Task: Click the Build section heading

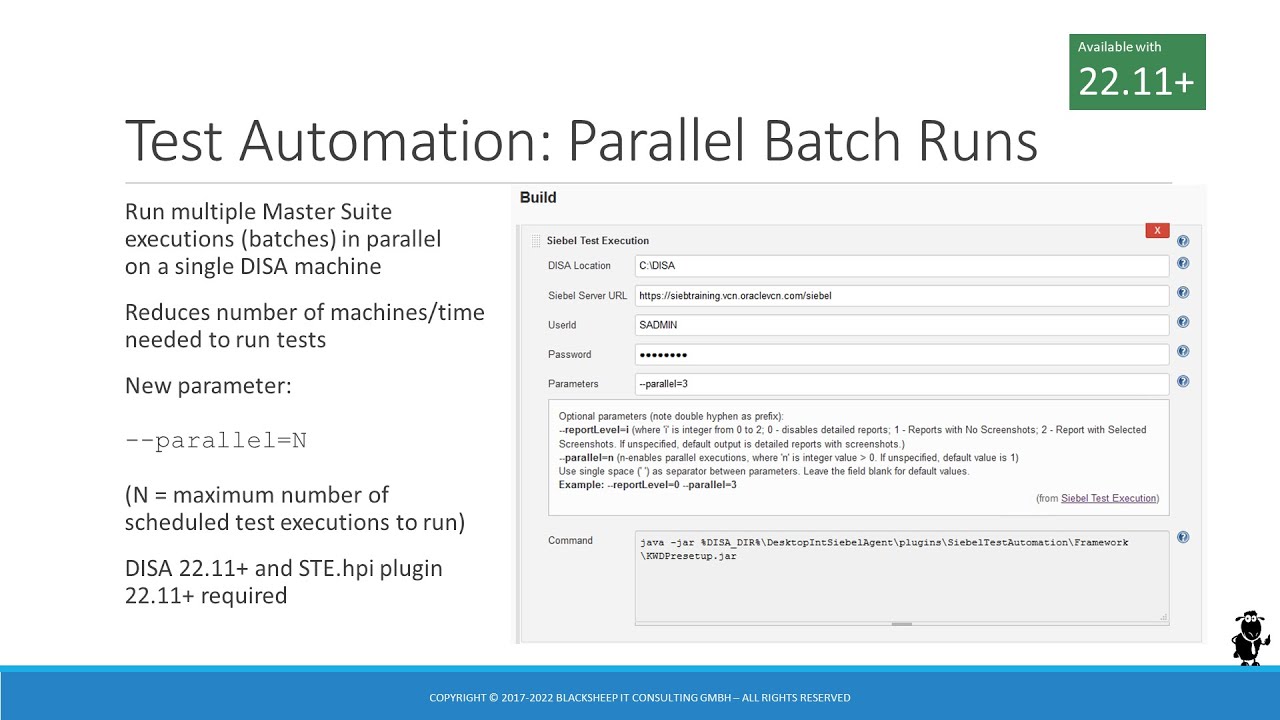Action: tap(538, 197)
